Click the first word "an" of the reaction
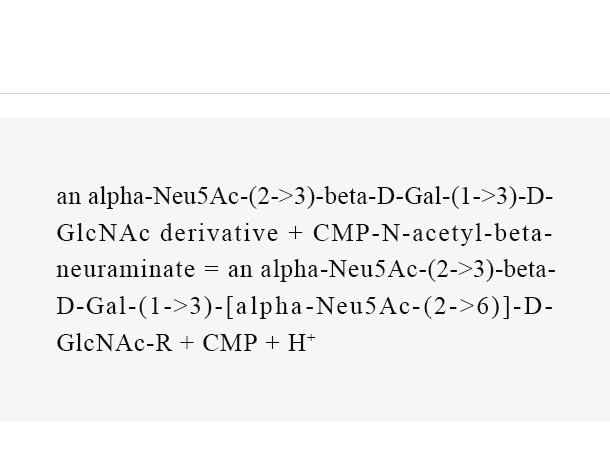Image resolution: width=610 pixels, height=463 pixels. coord(69,197)
